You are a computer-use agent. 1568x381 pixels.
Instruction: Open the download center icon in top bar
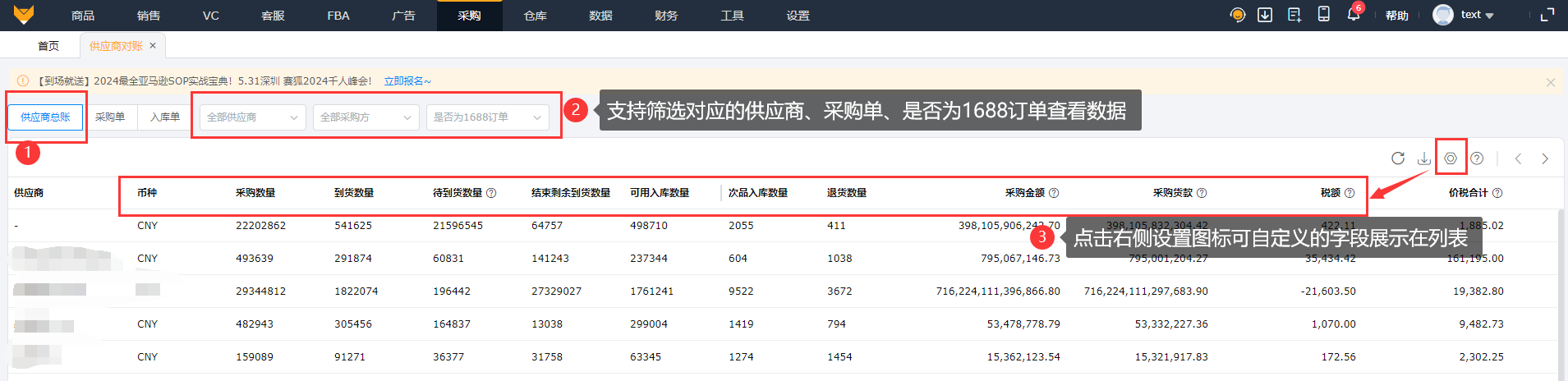tap(1265, 15)
